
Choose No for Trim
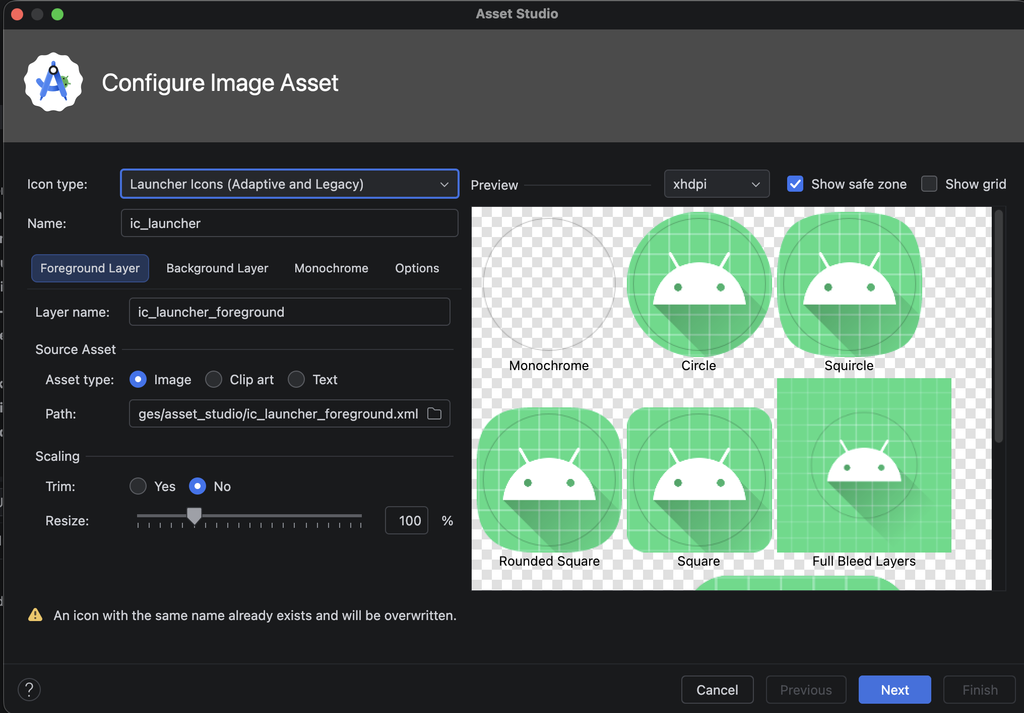click(x=197, y=486)
